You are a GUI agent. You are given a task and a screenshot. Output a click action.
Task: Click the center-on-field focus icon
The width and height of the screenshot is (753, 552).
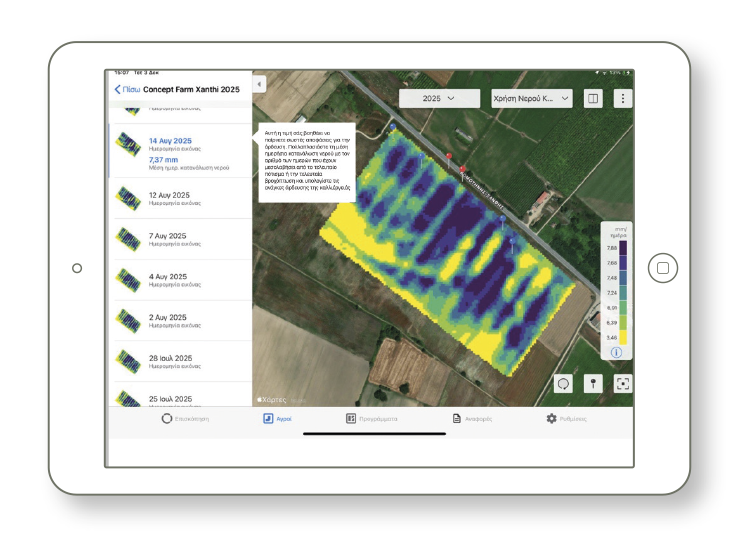(622, 384)
